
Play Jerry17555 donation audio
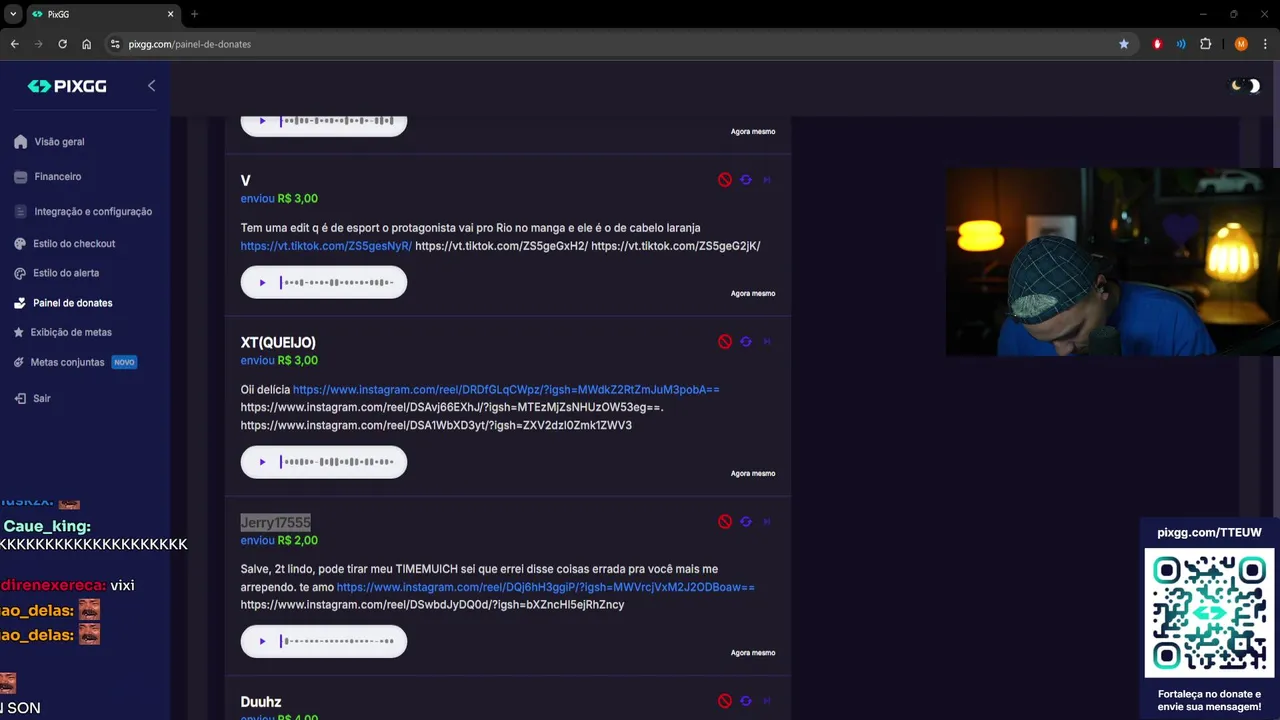click(x=262, y=642)
